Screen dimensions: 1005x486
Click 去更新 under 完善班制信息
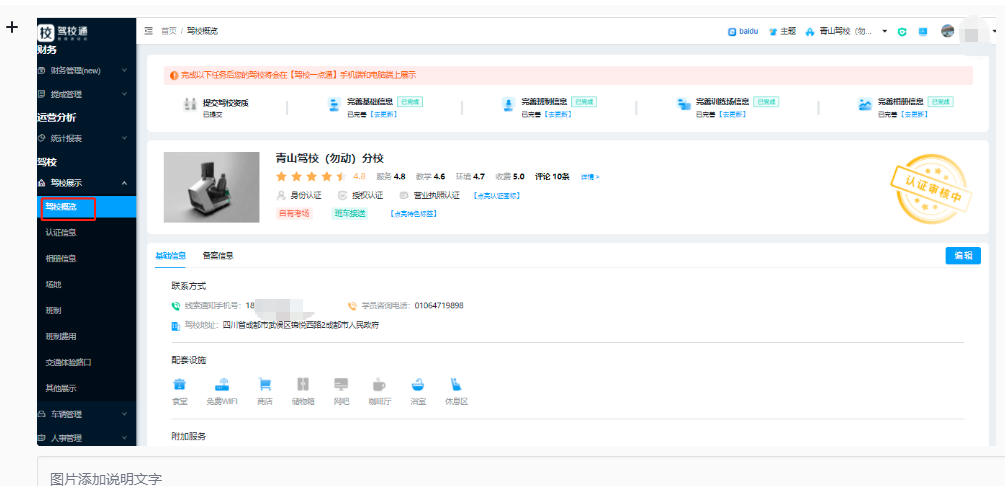click(x=558, y=115)
